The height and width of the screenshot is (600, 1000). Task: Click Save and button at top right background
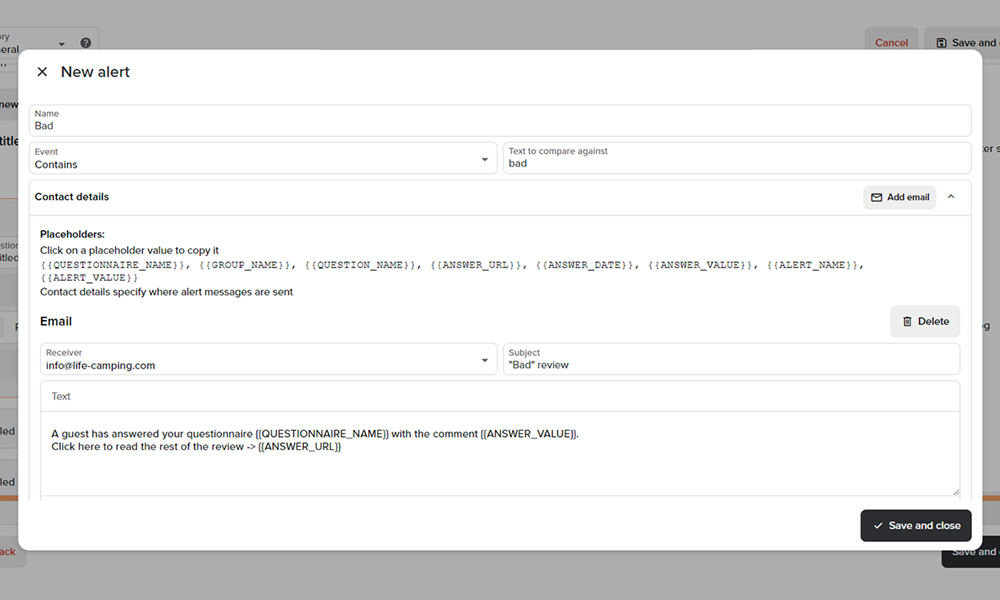click(963, 43)
